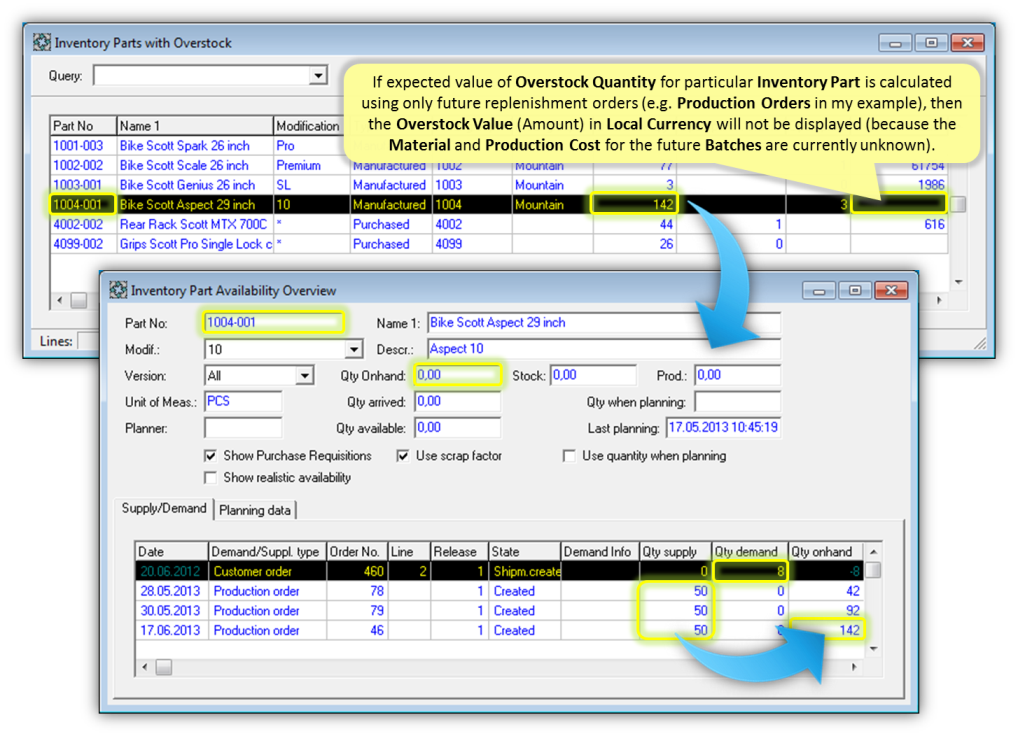Click scroll up arrow in supply/demand grid
The image size is (1018, 736).
(873, 552)
